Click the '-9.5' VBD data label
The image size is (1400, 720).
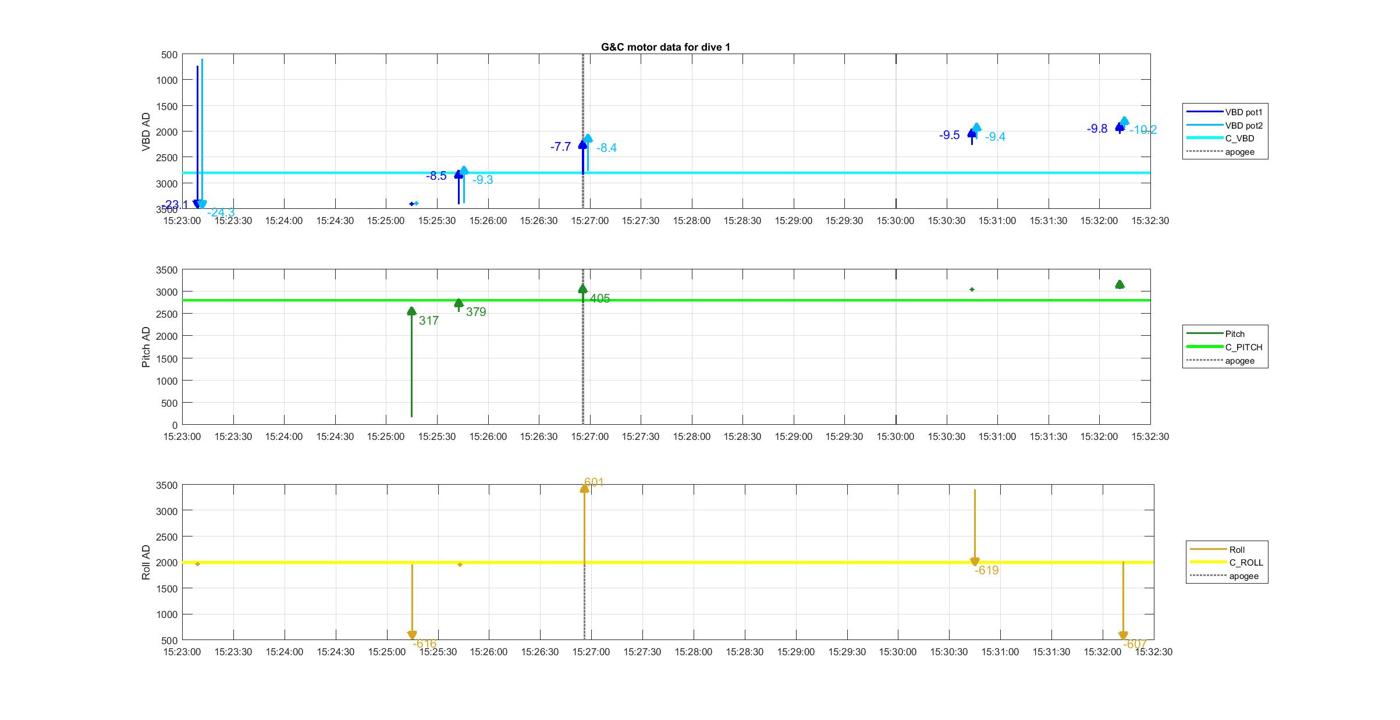pyautogui.click(x=949, y=135)
